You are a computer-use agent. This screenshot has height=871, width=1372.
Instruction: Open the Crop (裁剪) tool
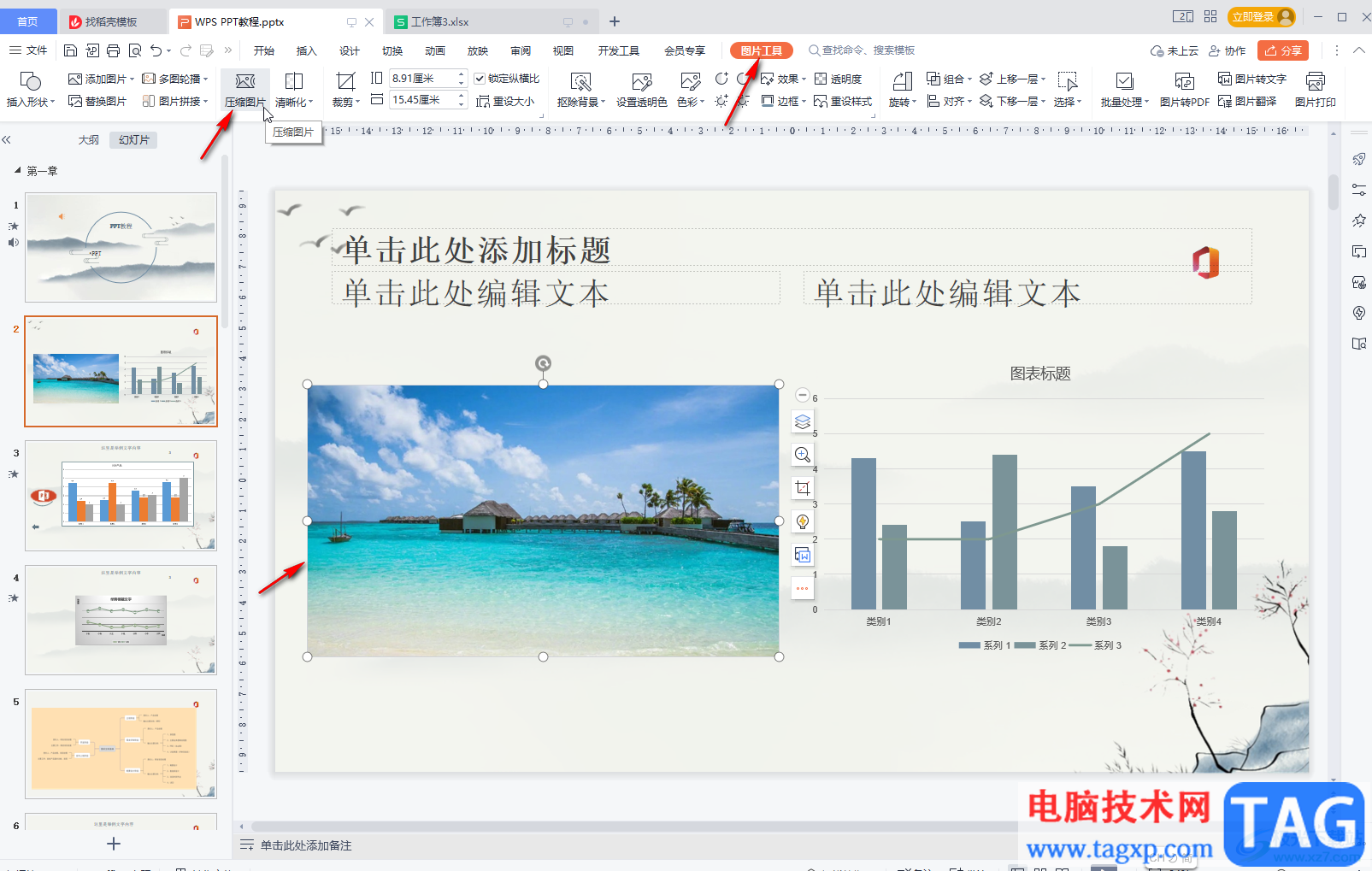click(x=345, y=90)
